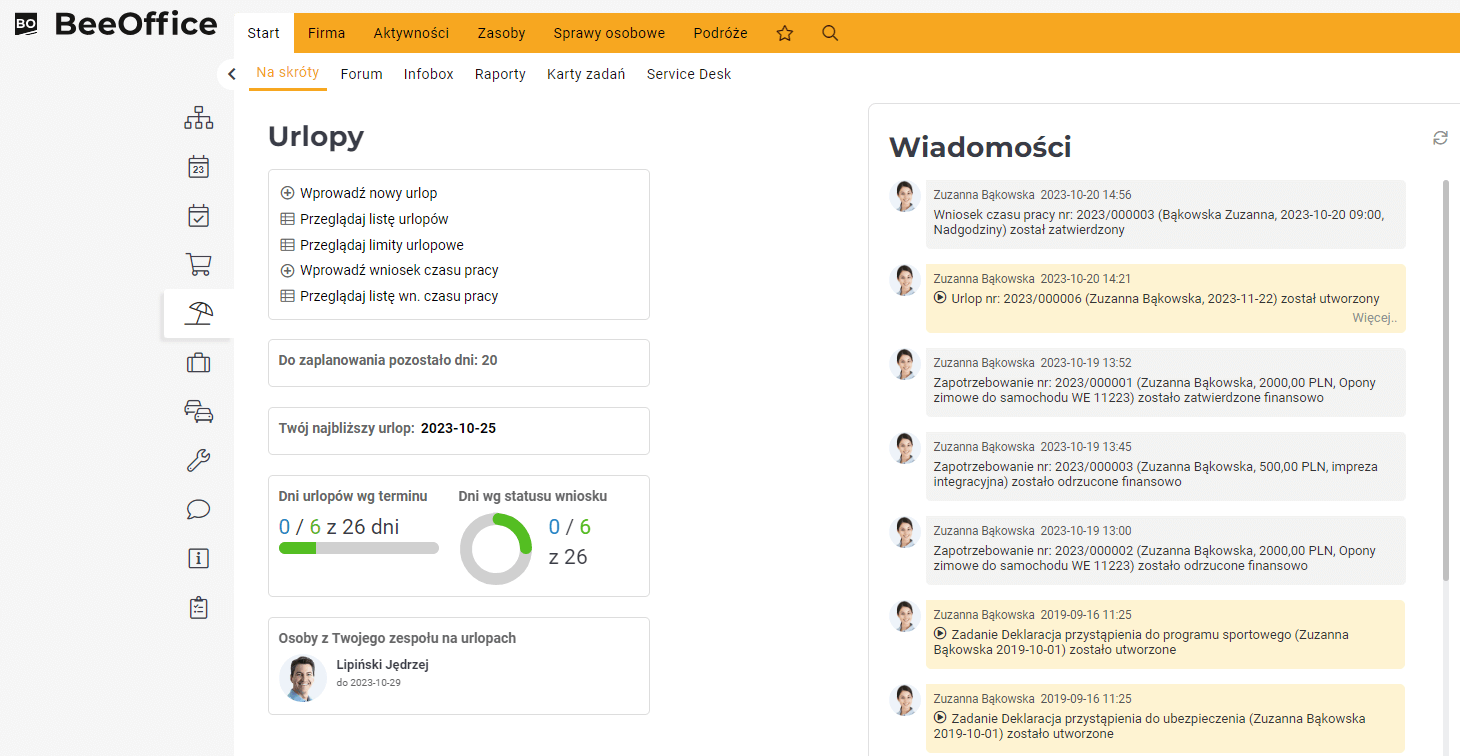
Task: Open the cars fleet sidebar icon
Action: pyautogui.click(x=199, y=411)
